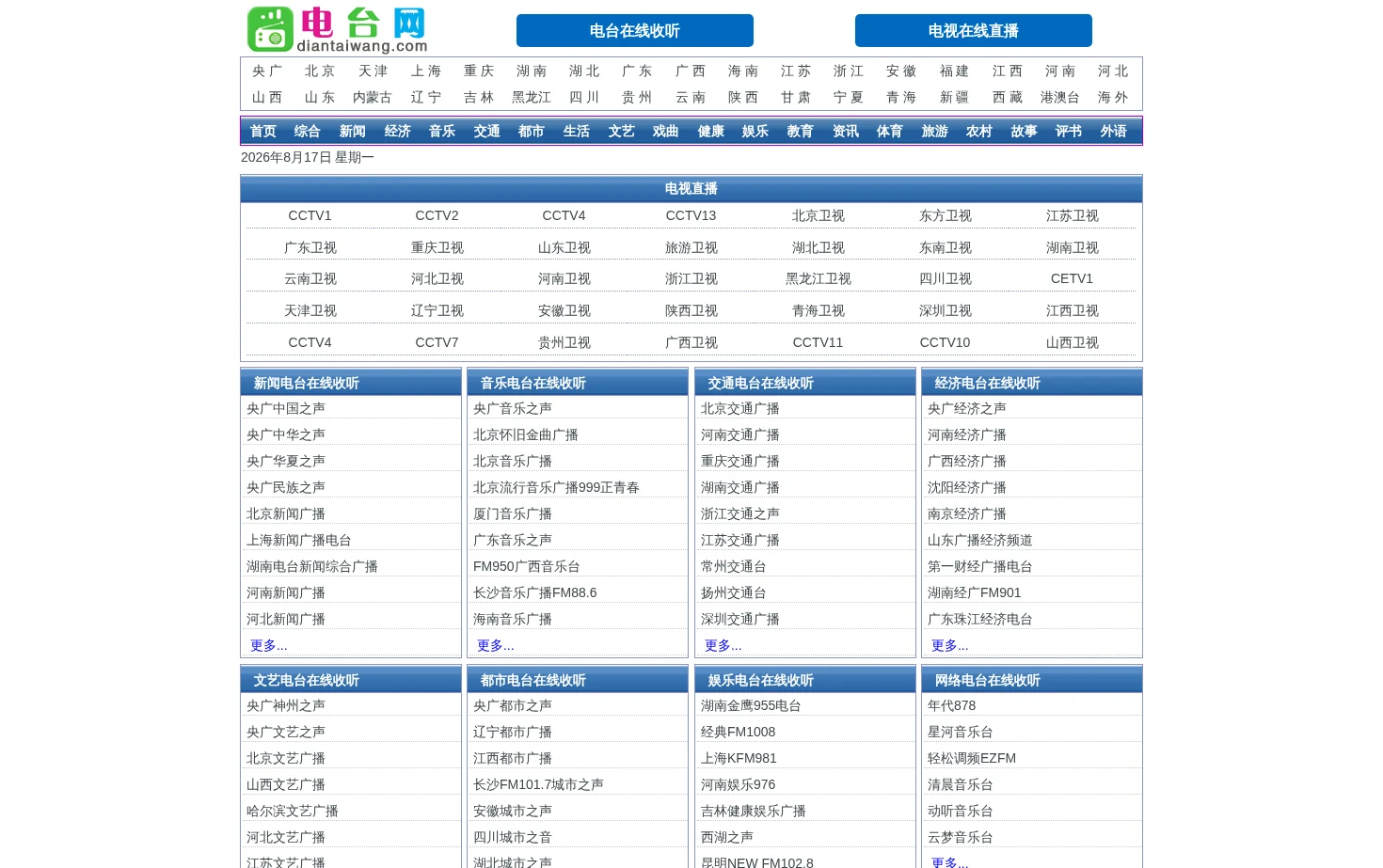Open 河北新闻广播 station

pyautogui.click(x=286, y=619)
